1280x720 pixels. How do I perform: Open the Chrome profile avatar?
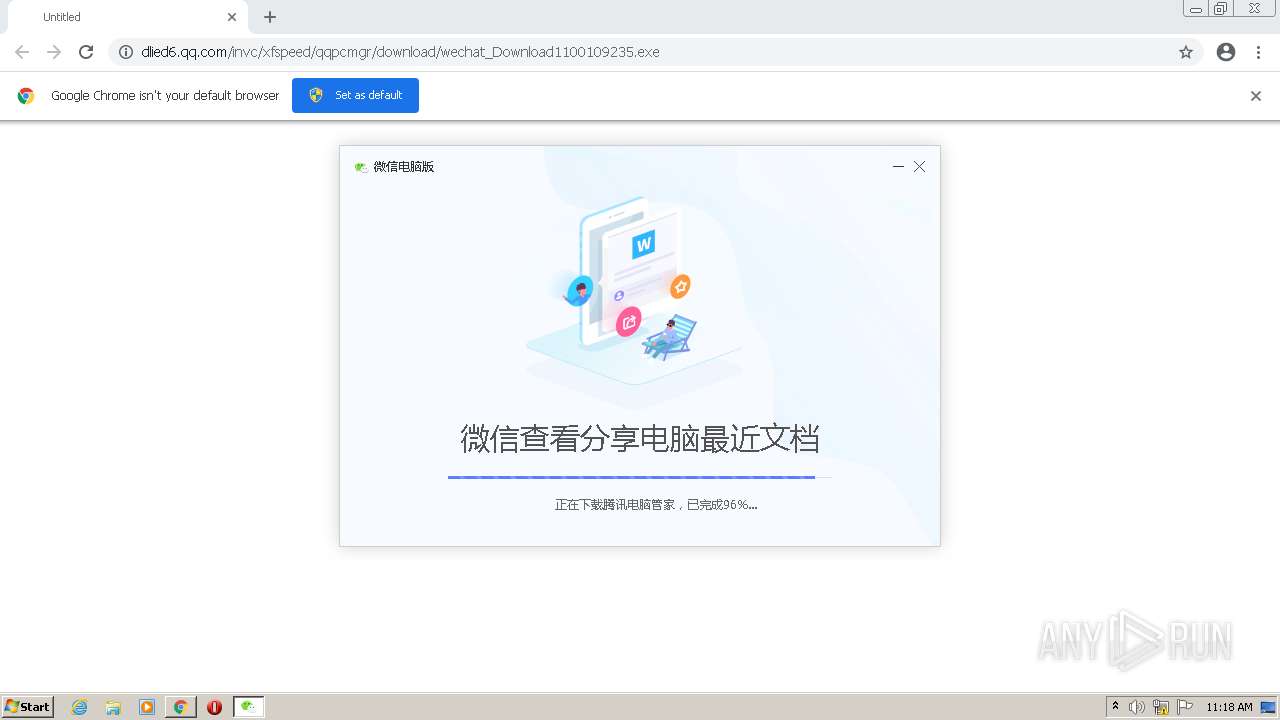point(1226,52)
